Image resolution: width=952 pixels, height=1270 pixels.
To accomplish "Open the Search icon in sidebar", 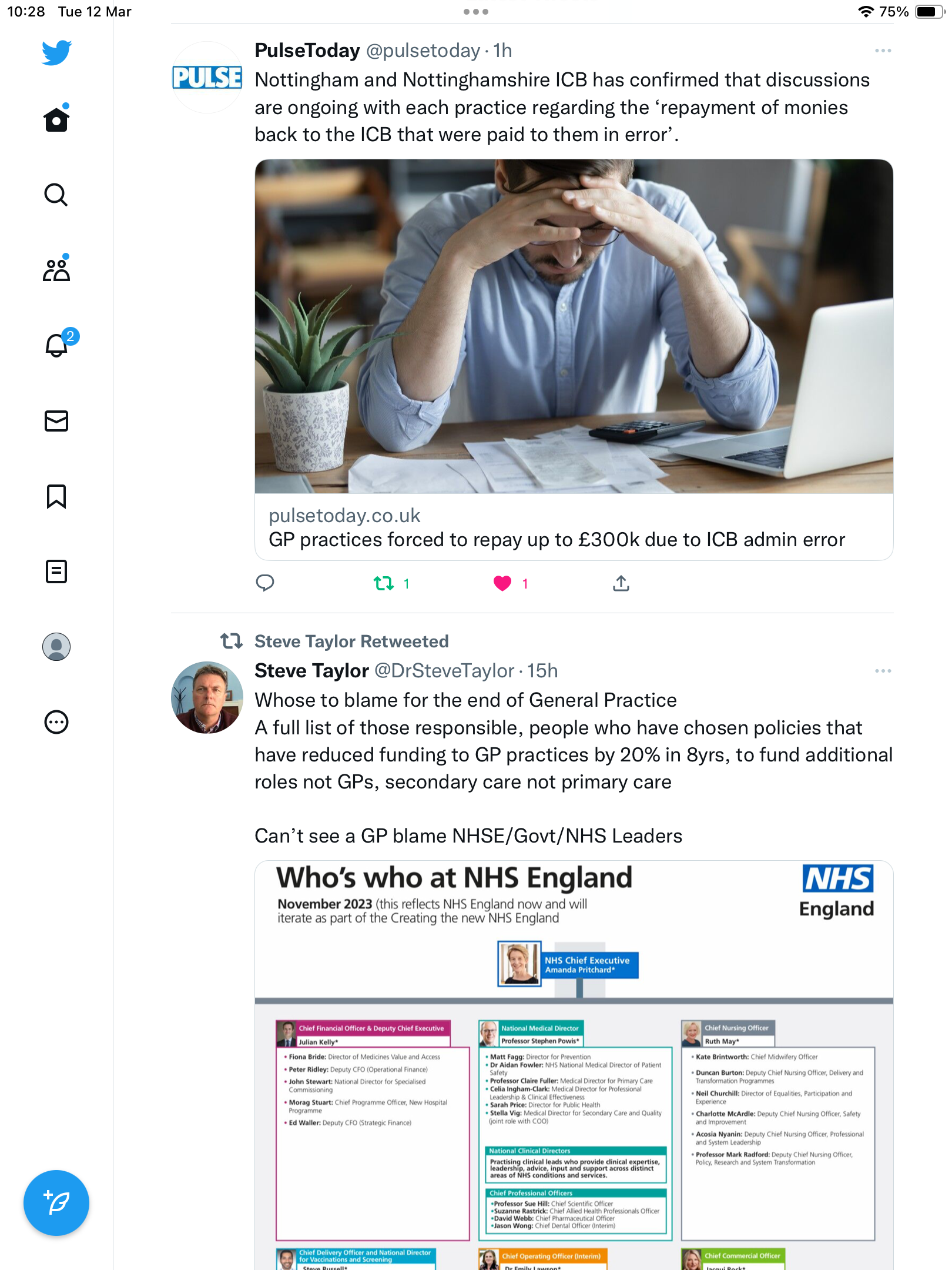I will [x=56, y=195].
